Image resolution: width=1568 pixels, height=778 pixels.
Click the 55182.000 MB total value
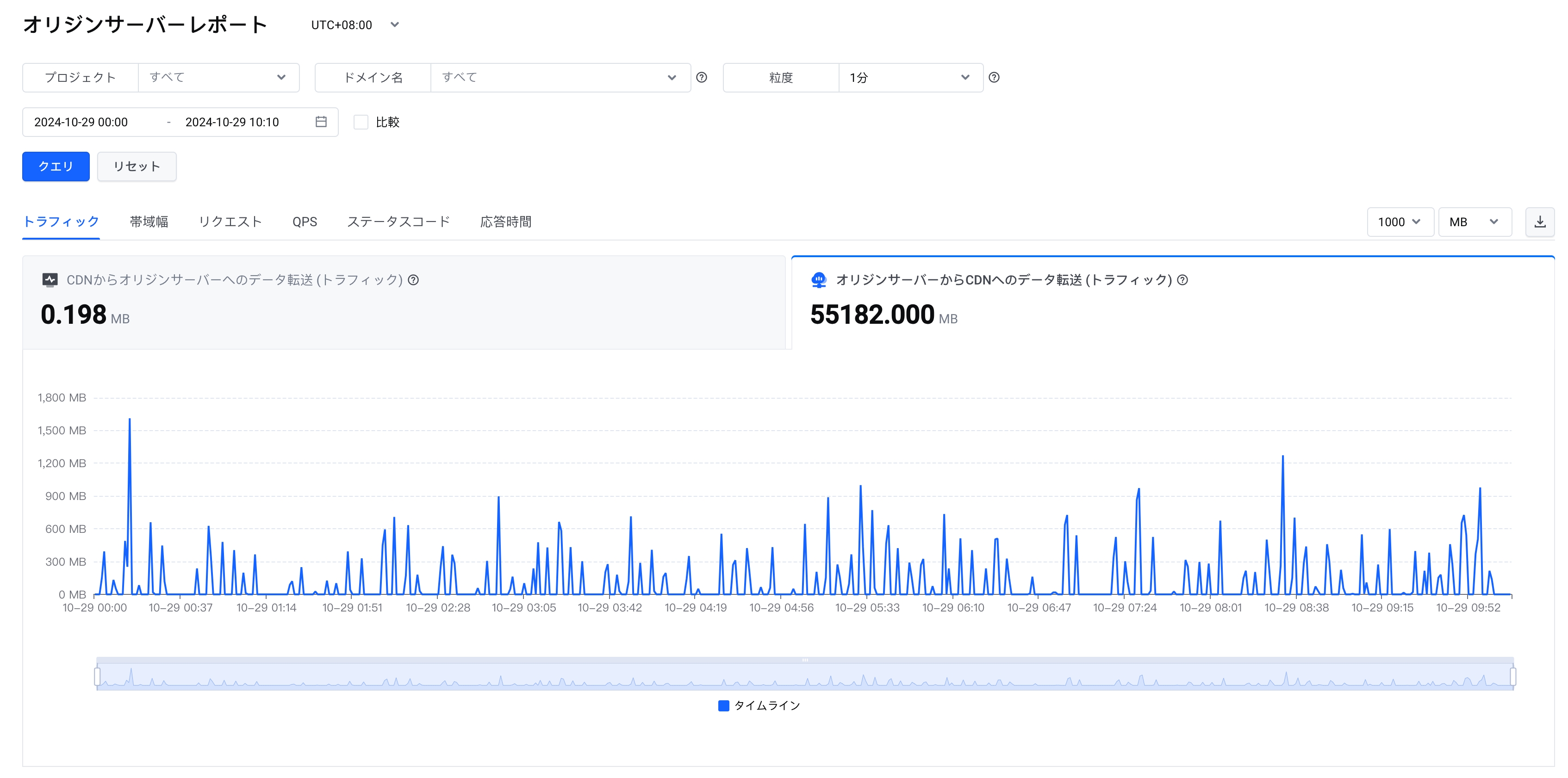(883, 315)
